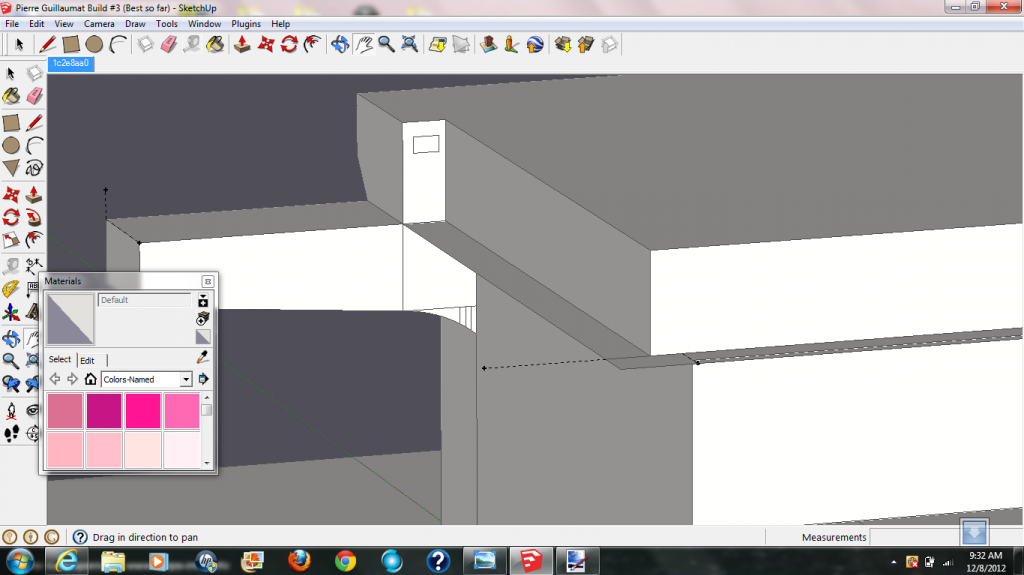The image size is (1024, 575).
Task: Click Forward arrow in Materials panel
Action: (x=72, y=379)
